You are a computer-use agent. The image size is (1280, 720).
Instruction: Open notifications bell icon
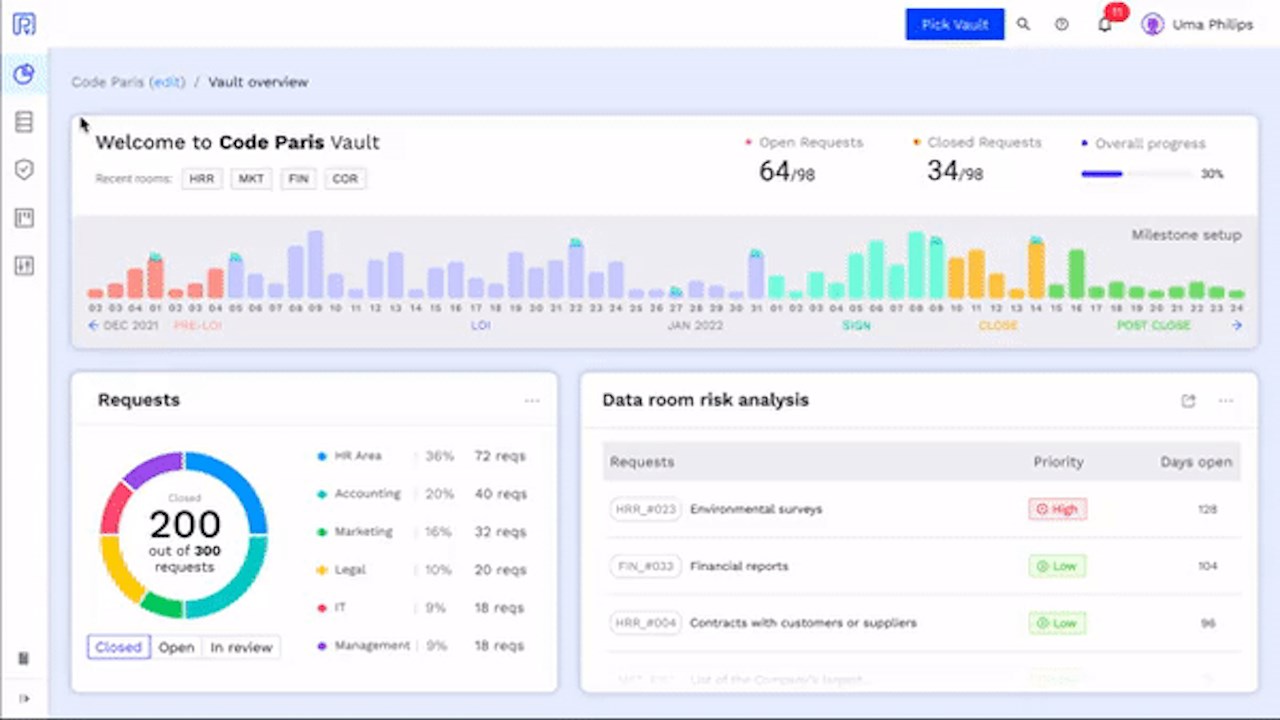(1105, 24)
